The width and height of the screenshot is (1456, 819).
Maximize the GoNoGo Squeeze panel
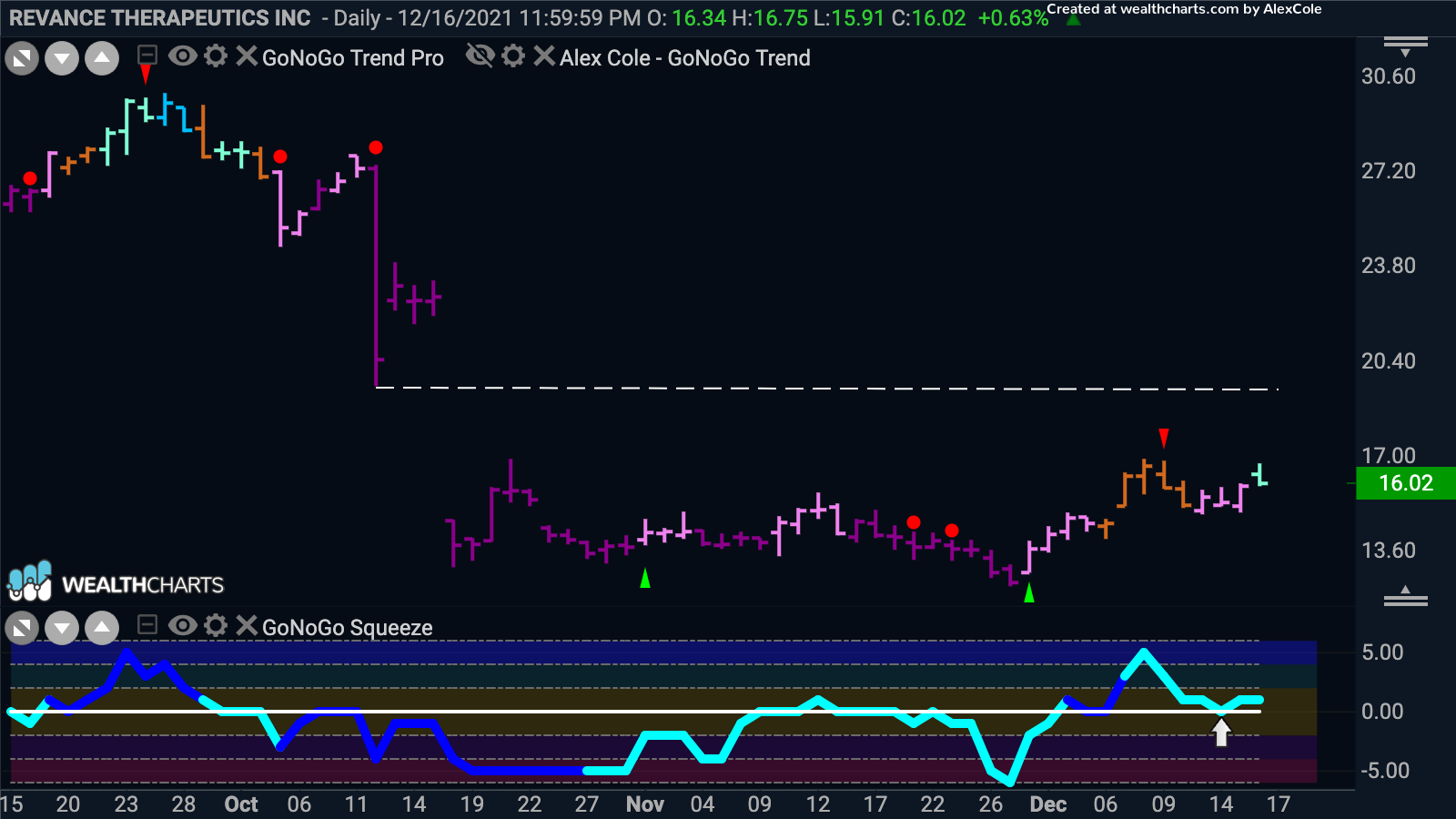(x=22, y=628)
